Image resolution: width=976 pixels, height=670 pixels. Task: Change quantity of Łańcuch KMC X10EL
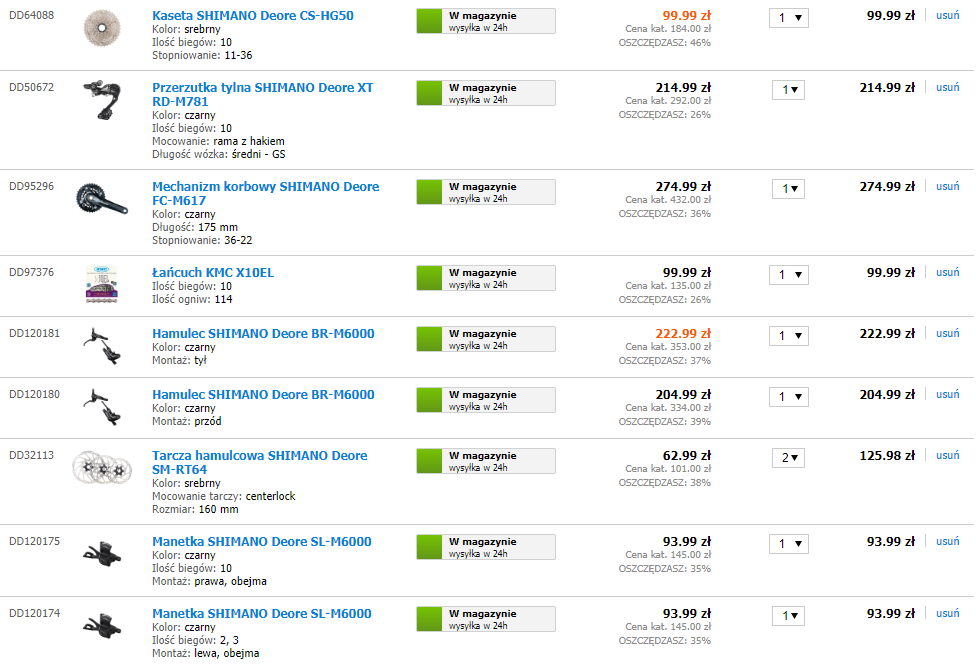[788, 274]
